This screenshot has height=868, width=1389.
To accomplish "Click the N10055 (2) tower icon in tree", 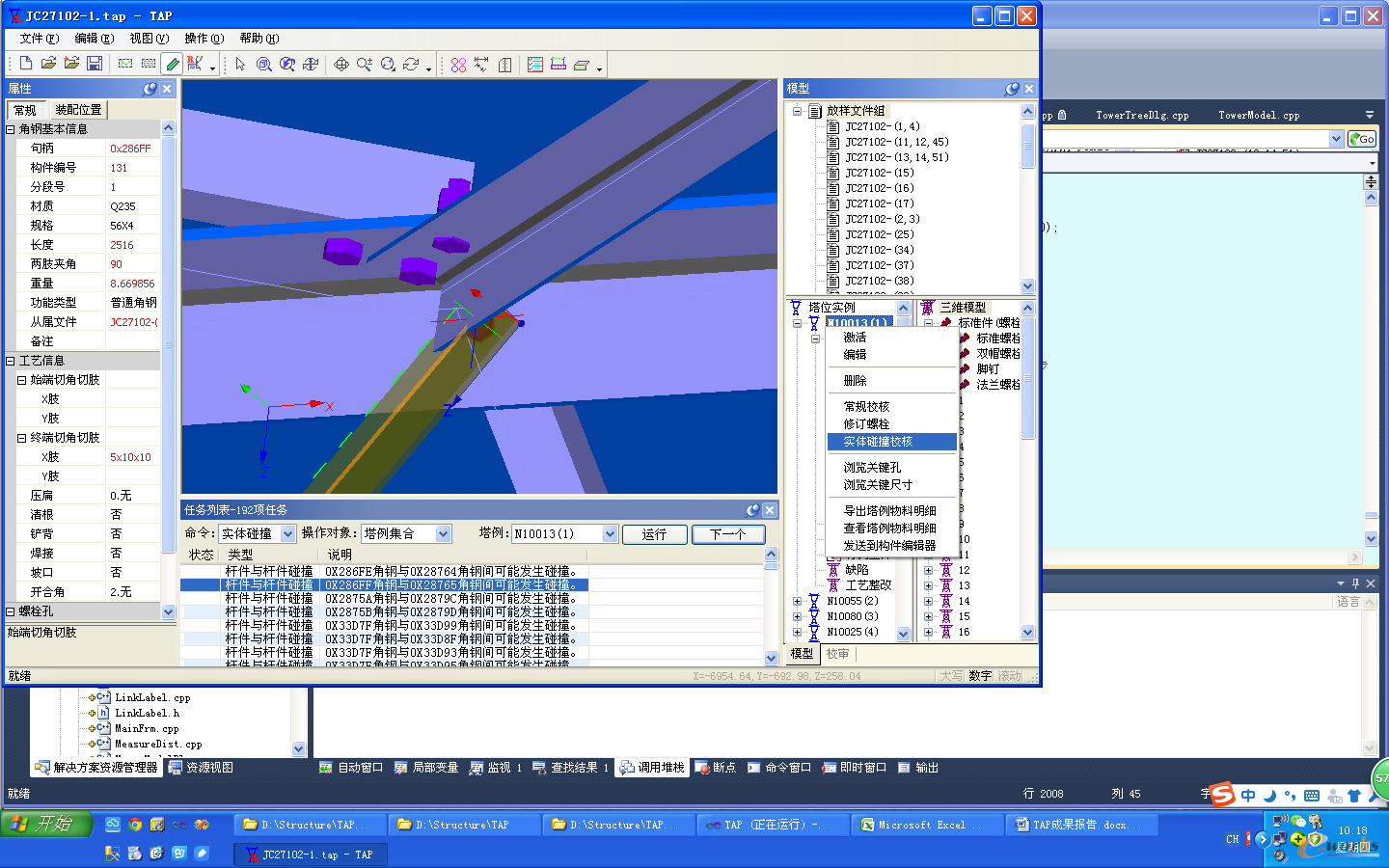I will click(814, 601).
